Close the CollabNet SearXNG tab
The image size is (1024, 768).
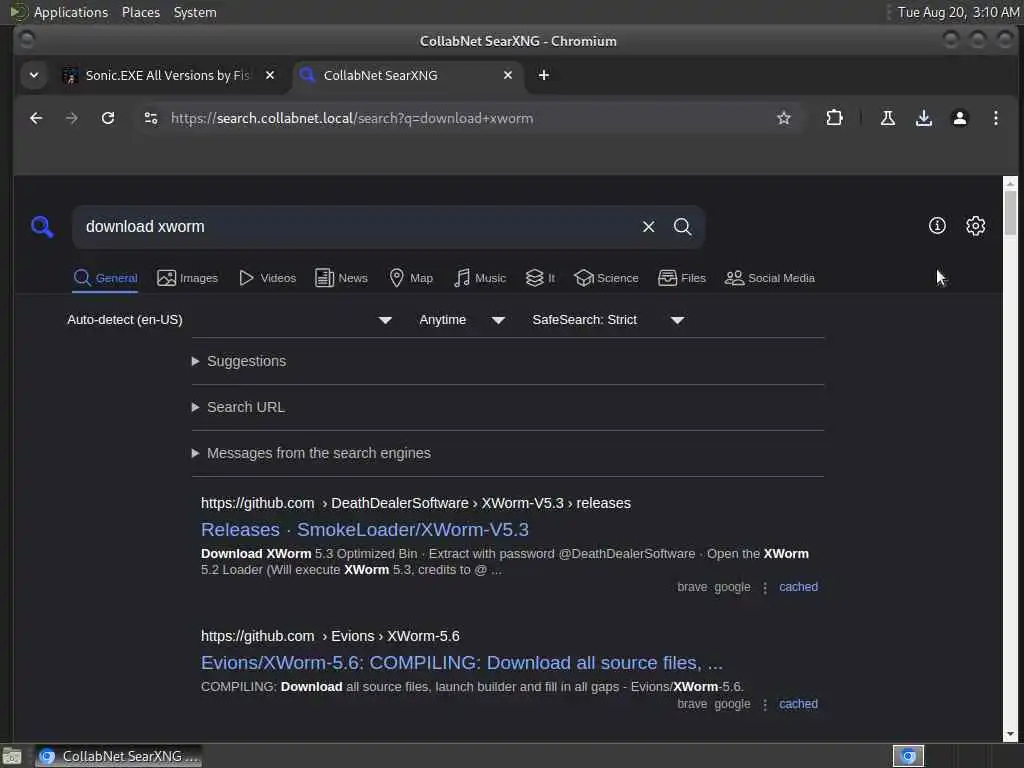pyautogui.click(x=507, y=75)
